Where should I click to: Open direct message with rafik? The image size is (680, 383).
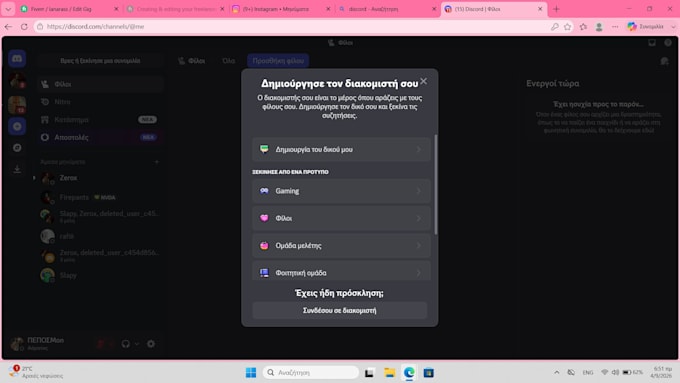click(100, 236)
